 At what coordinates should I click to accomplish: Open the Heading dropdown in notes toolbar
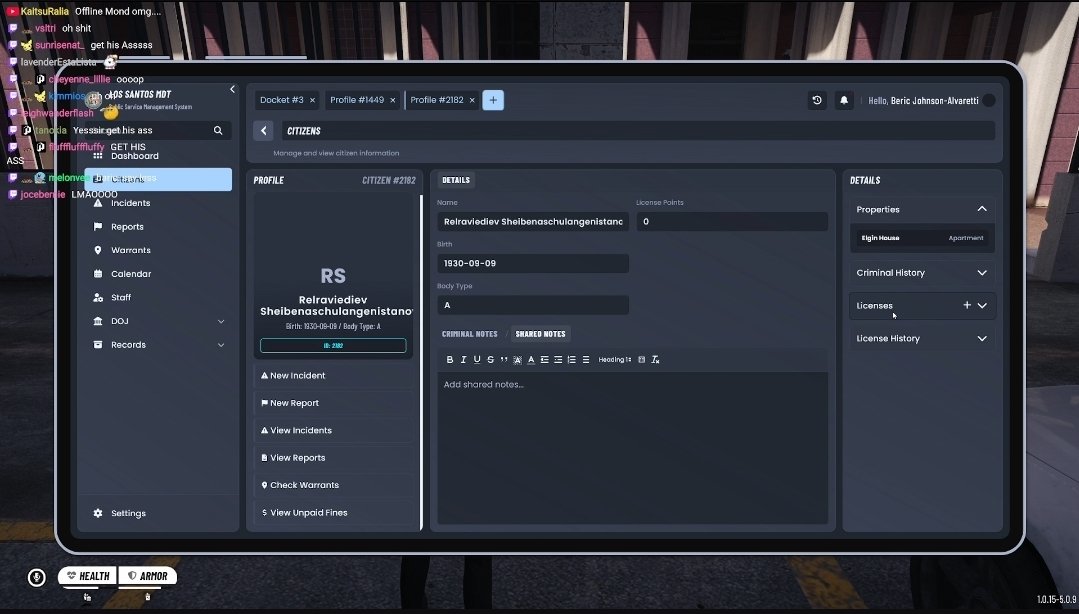(x=615, y=359)
